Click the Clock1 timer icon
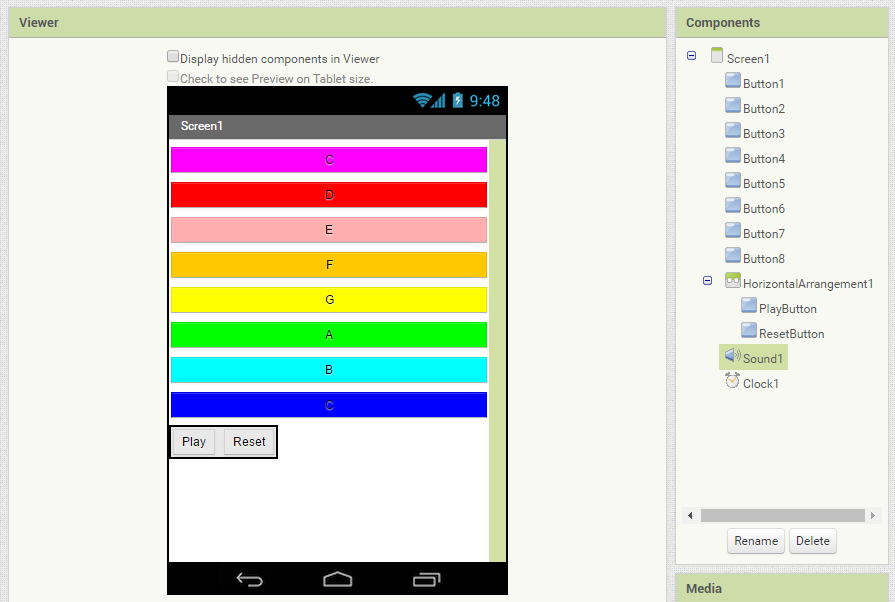This screenshot has height=602, width=895. click(x=731, y=381)
